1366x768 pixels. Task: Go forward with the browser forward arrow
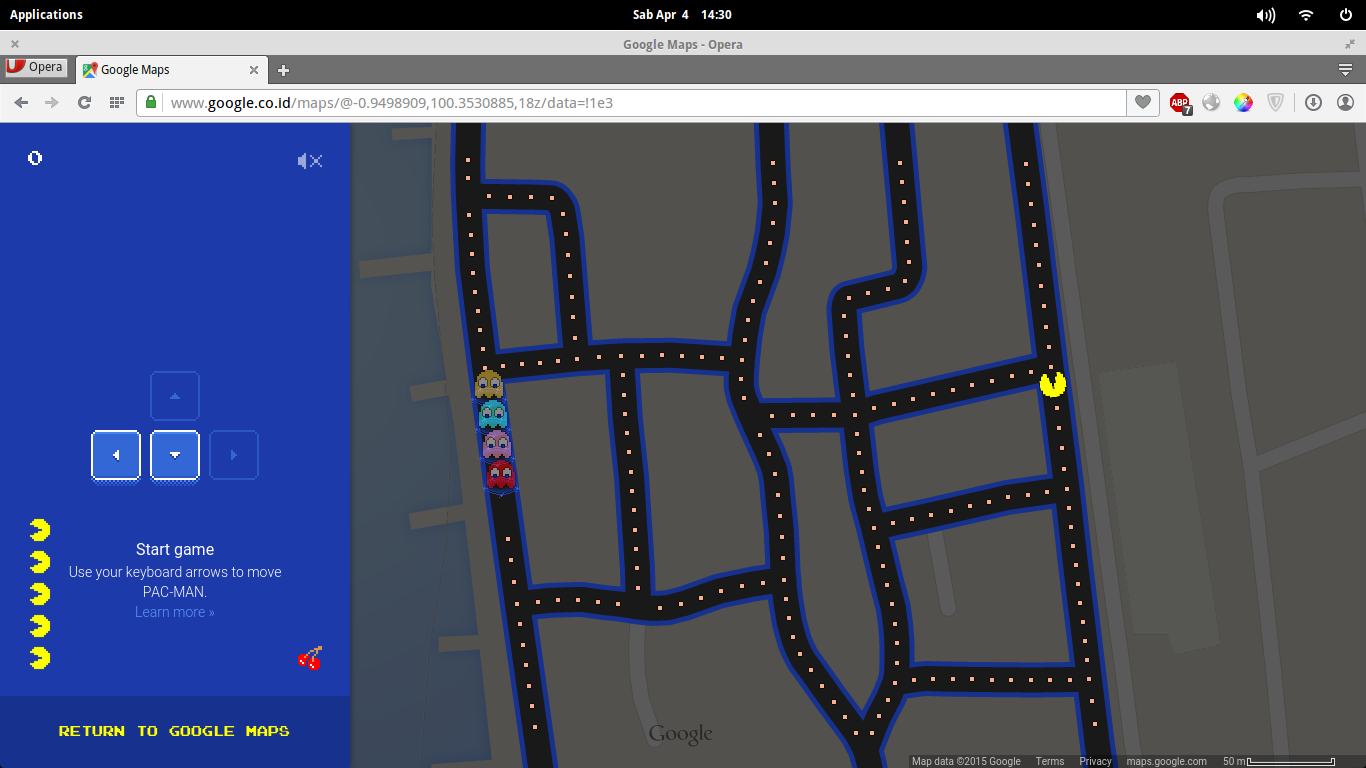[52, 102]
